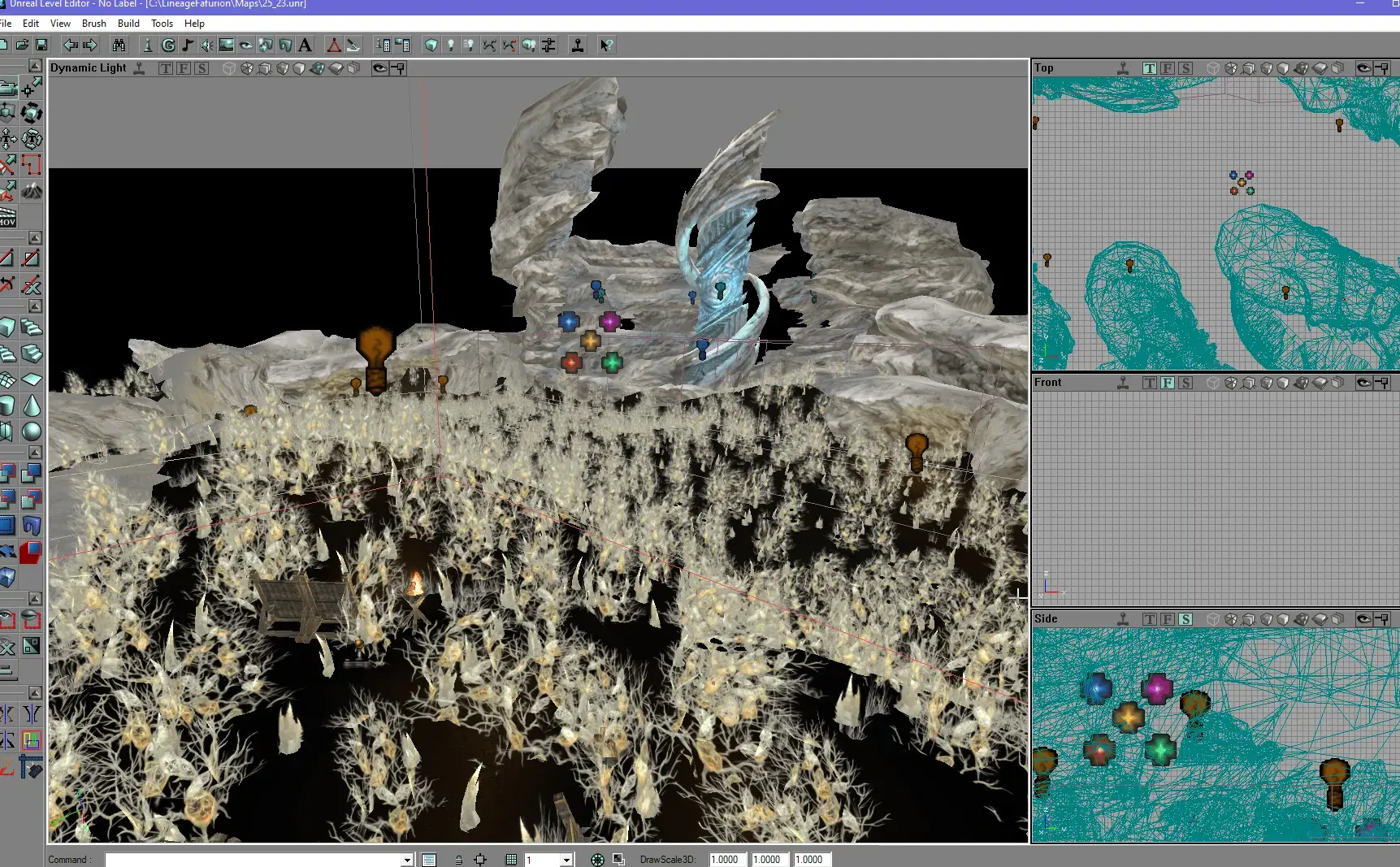
Task: Toggle F button in Front viewport header
Action: (1168, 383)
